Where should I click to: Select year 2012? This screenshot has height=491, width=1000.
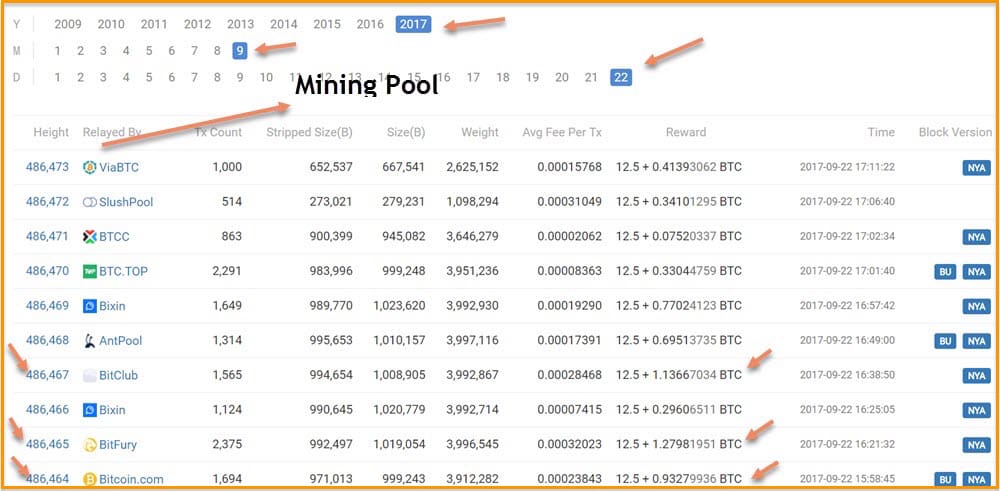[x=197, y=24]
